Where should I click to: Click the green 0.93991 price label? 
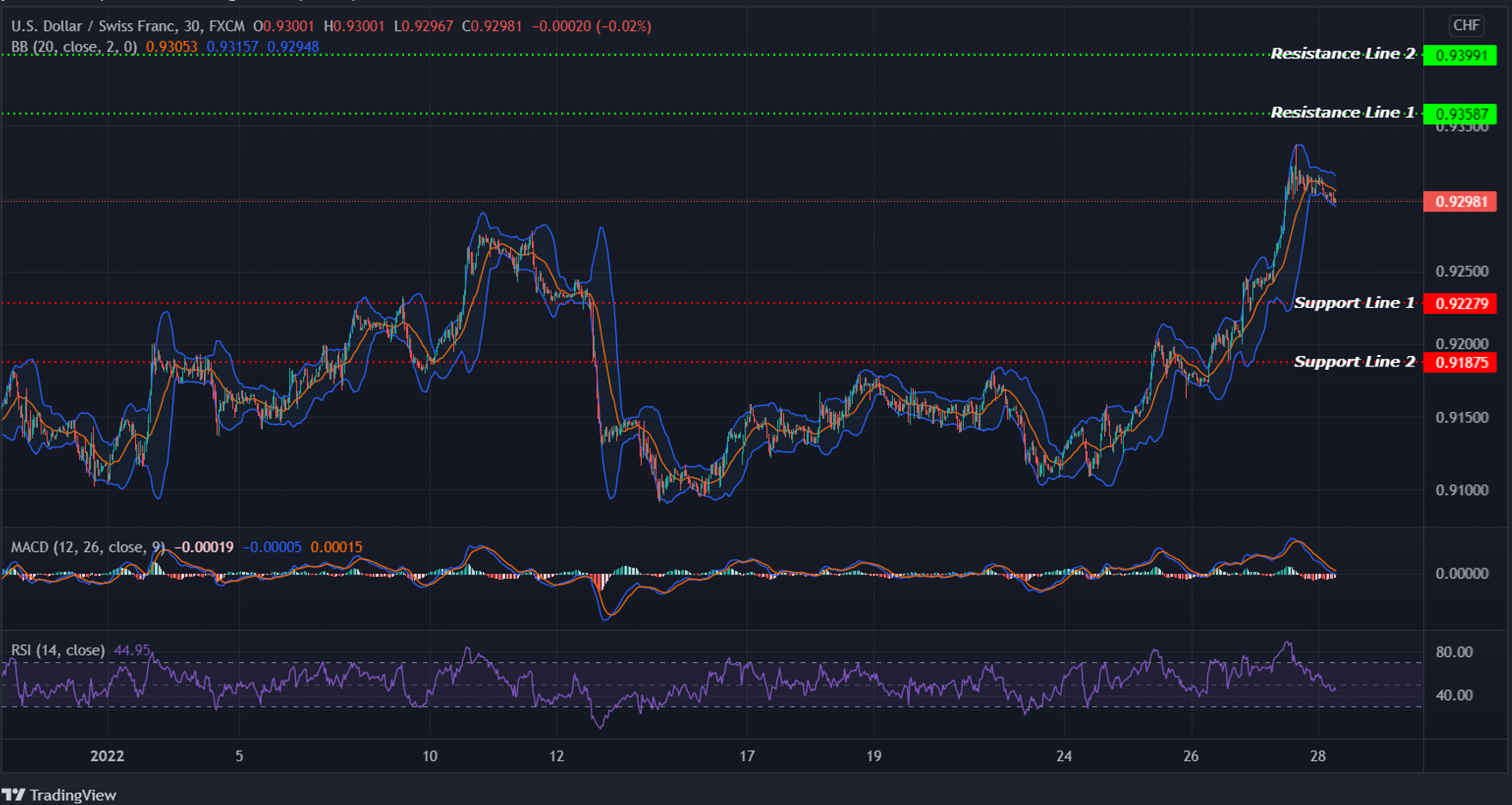click(1462, 53)
